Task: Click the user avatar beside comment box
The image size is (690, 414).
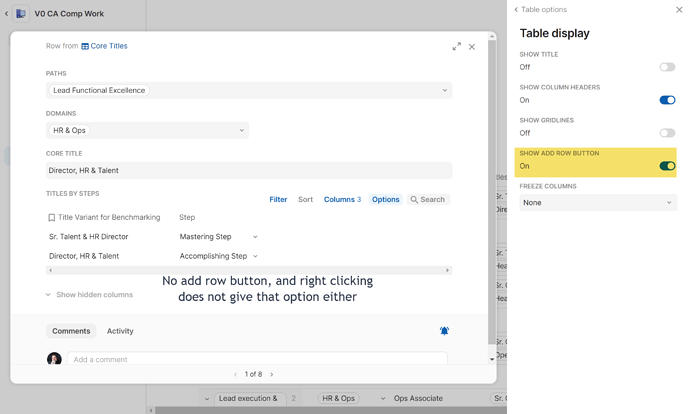Action: coord(54,359)
